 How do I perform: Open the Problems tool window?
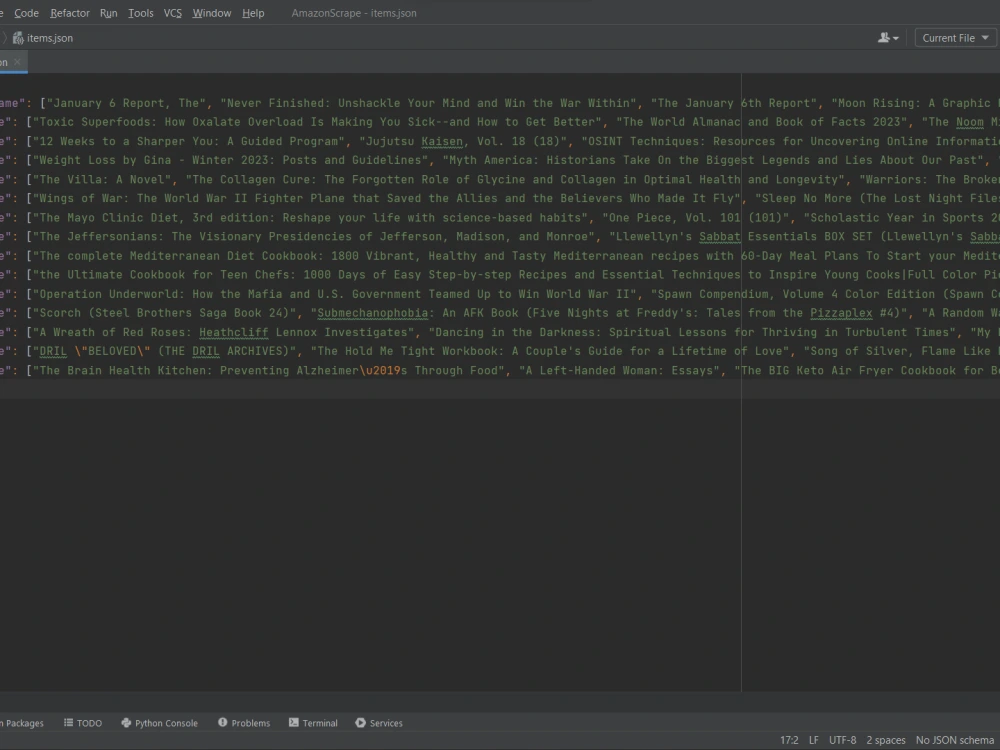[x=243, y=722]
